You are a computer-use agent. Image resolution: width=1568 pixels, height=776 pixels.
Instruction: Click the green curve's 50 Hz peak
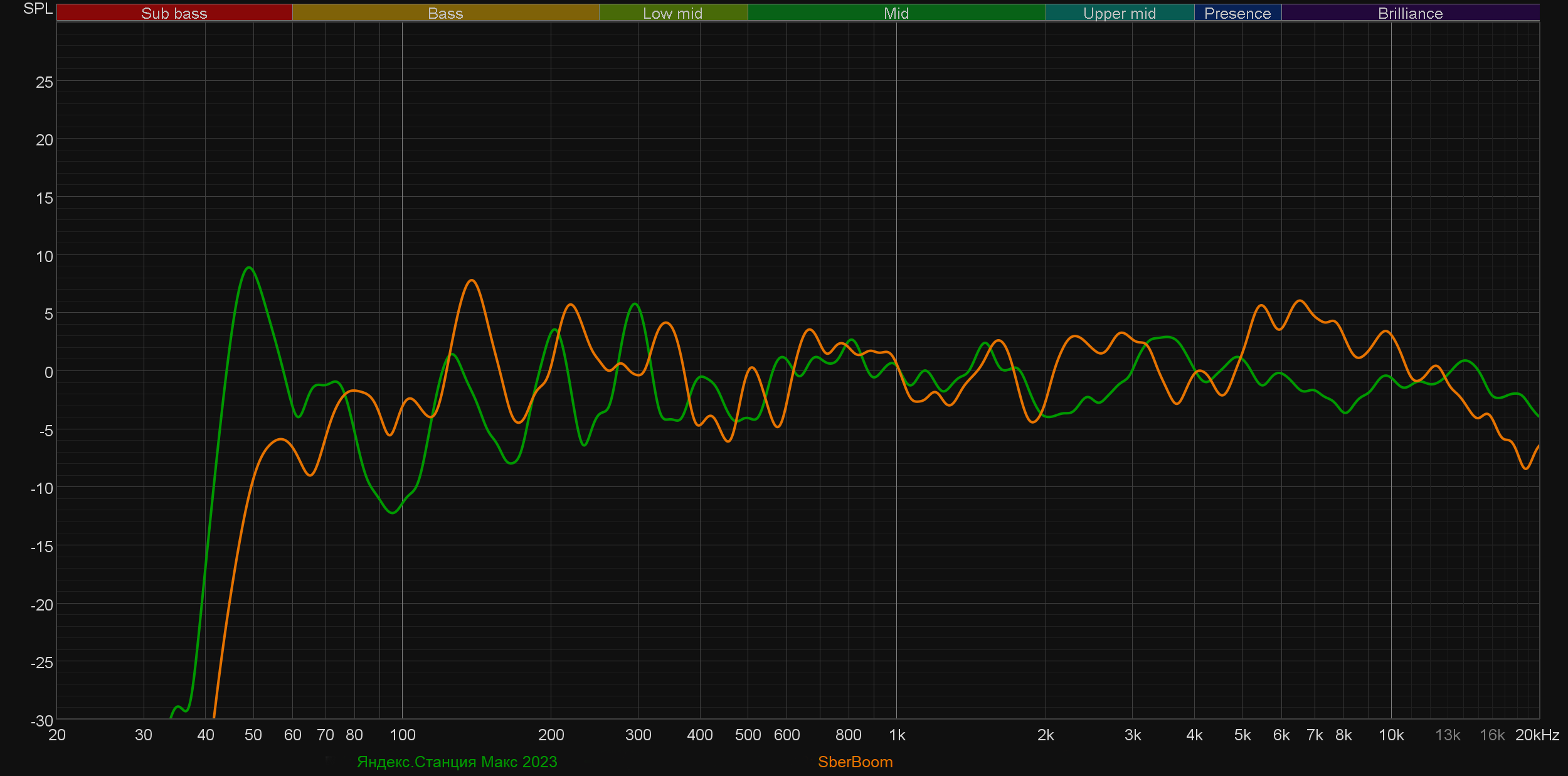250,268
